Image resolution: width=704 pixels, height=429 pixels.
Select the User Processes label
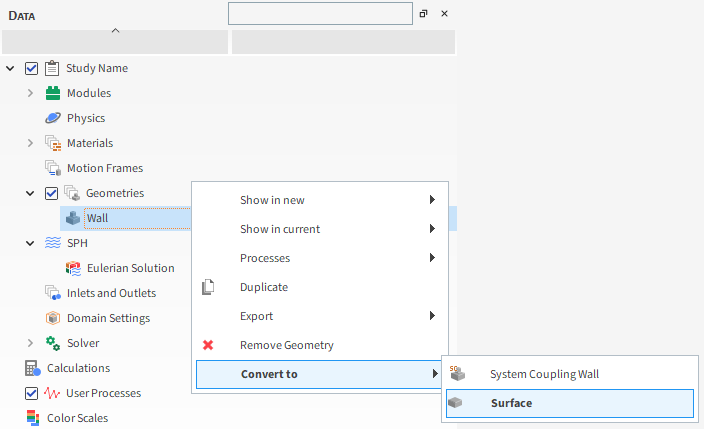pyautogui.click(x=103, y=394)
